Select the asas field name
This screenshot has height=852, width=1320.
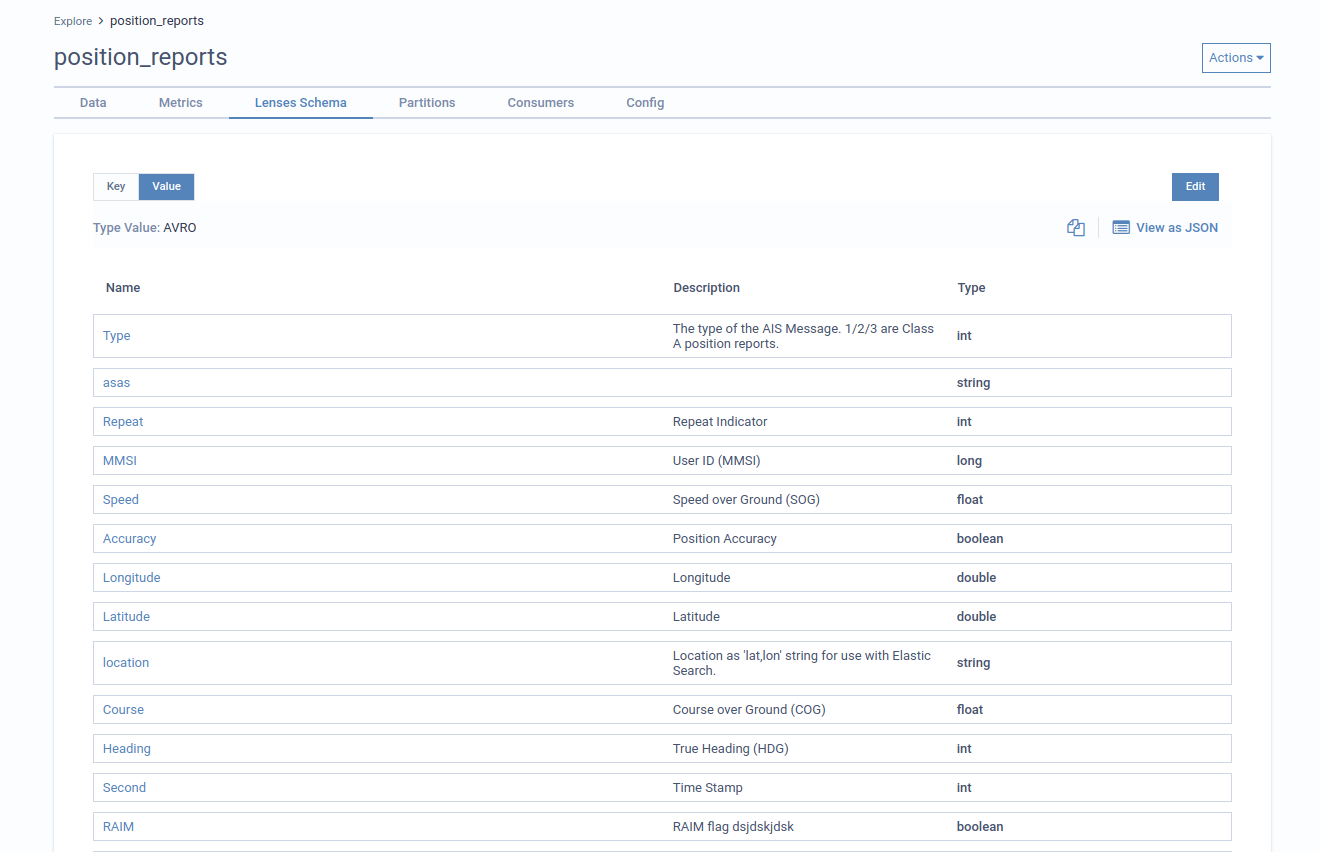(117, 383)
